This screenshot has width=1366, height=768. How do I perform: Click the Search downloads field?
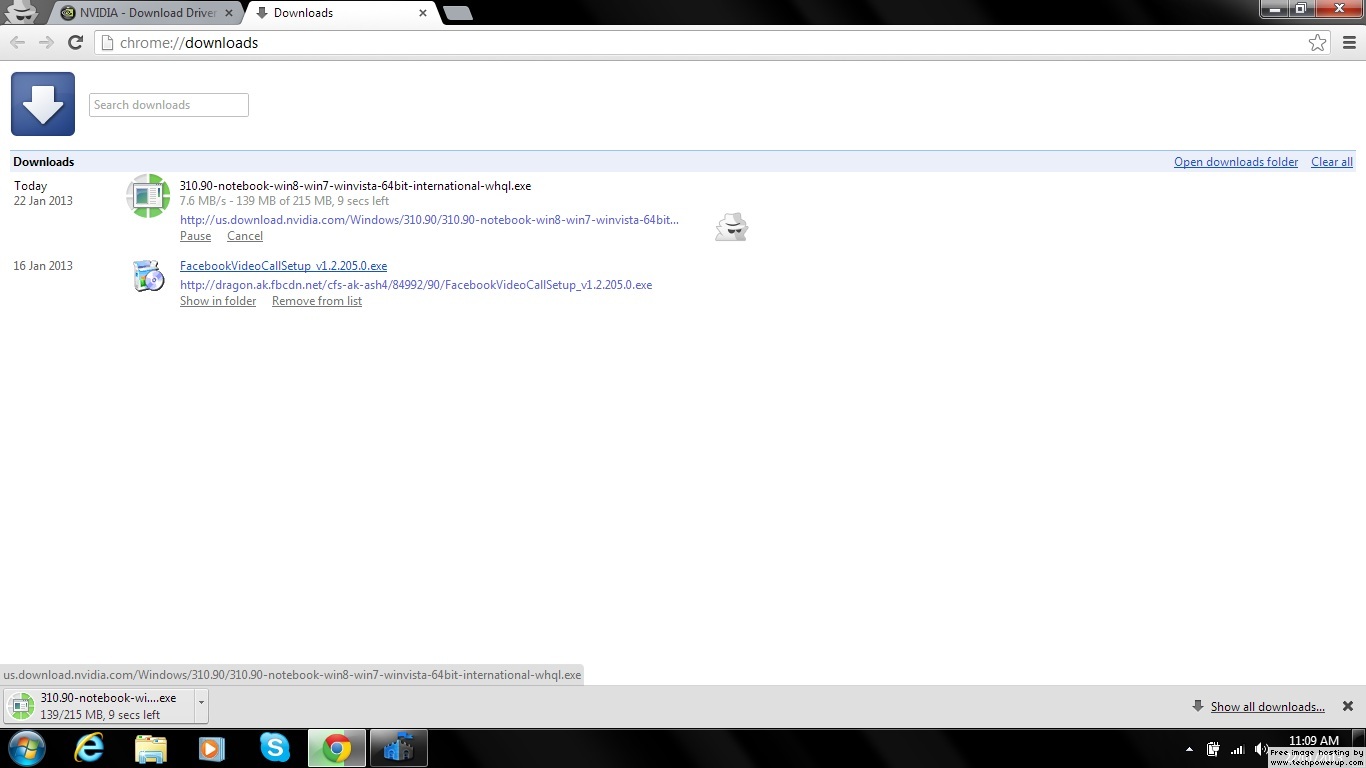pos(169,105)
